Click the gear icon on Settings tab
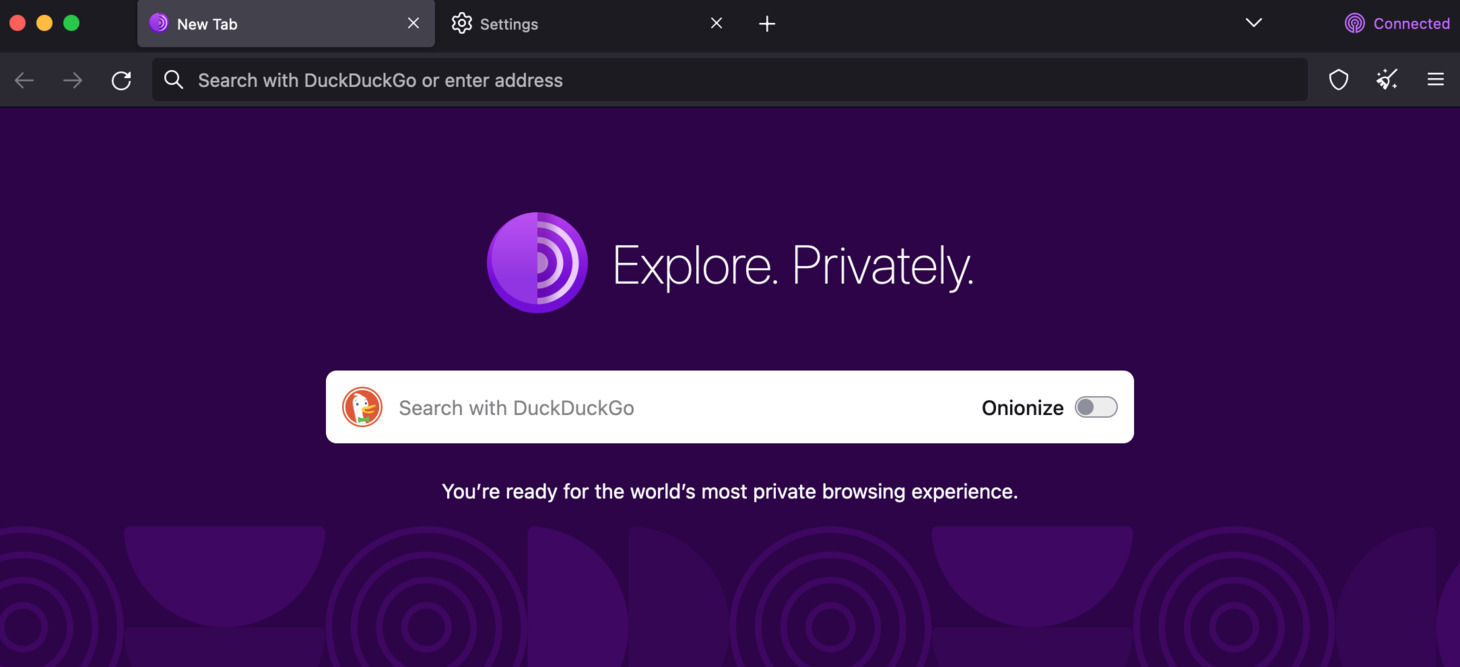The width and height of the screenshot is (1460, 667). (x=461, y=24)
